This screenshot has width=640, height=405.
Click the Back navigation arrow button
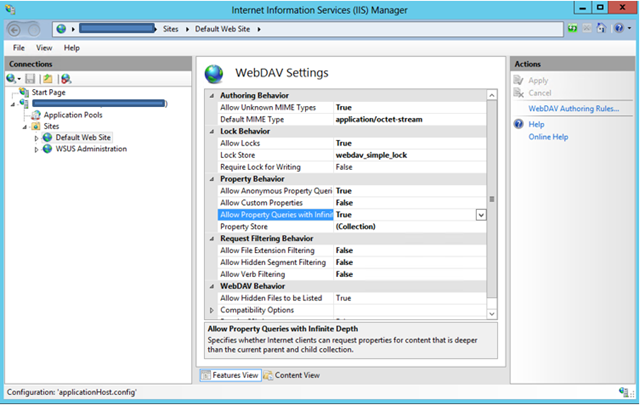(x=14, y=30)
